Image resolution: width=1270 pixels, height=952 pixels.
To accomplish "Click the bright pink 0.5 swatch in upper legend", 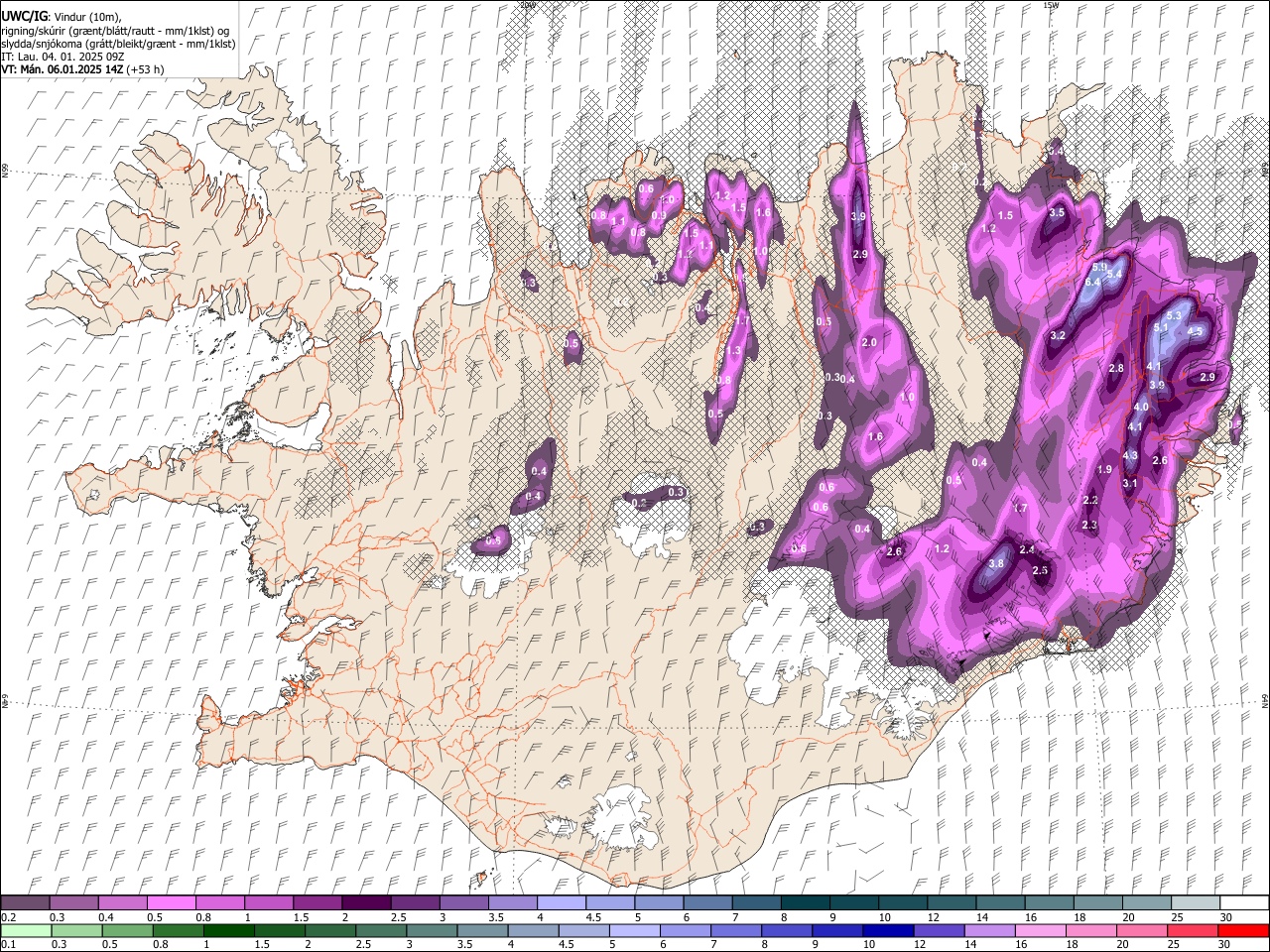I will tap(171, 903).
